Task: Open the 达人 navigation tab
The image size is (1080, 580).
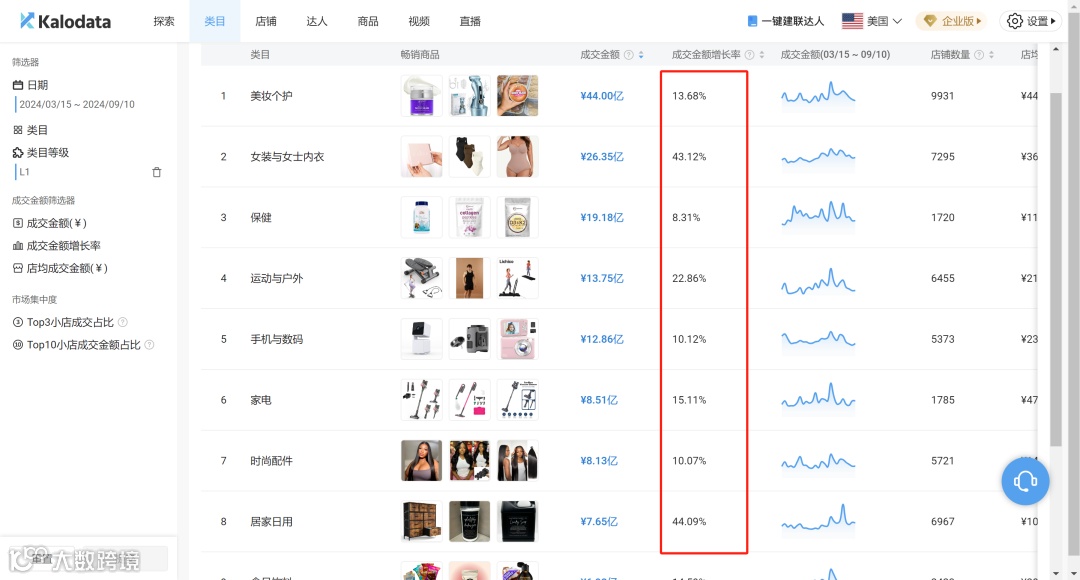Action: tap(316, 20)
